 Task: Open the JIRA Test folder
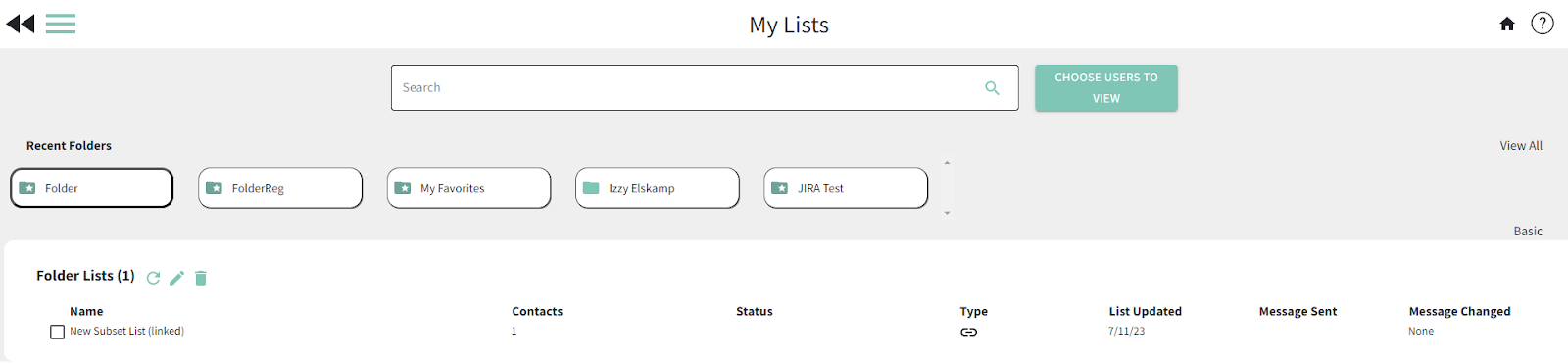(846, 187)
